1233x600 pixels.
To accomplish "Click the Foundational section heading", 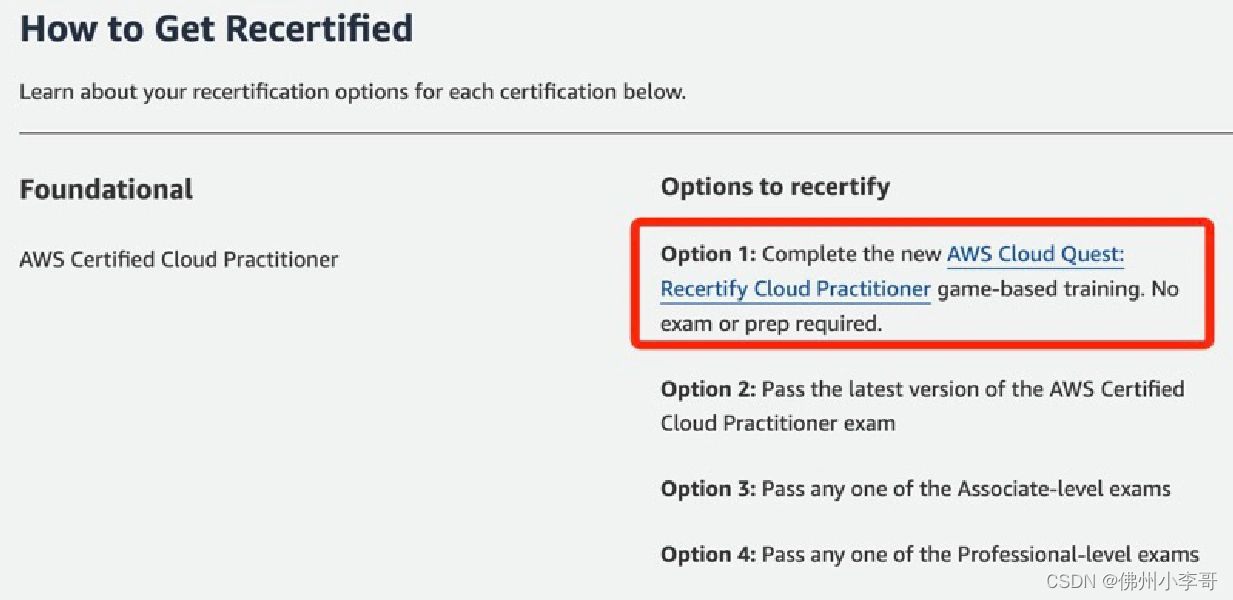I will pyautogui.click(x=106, y=189).
